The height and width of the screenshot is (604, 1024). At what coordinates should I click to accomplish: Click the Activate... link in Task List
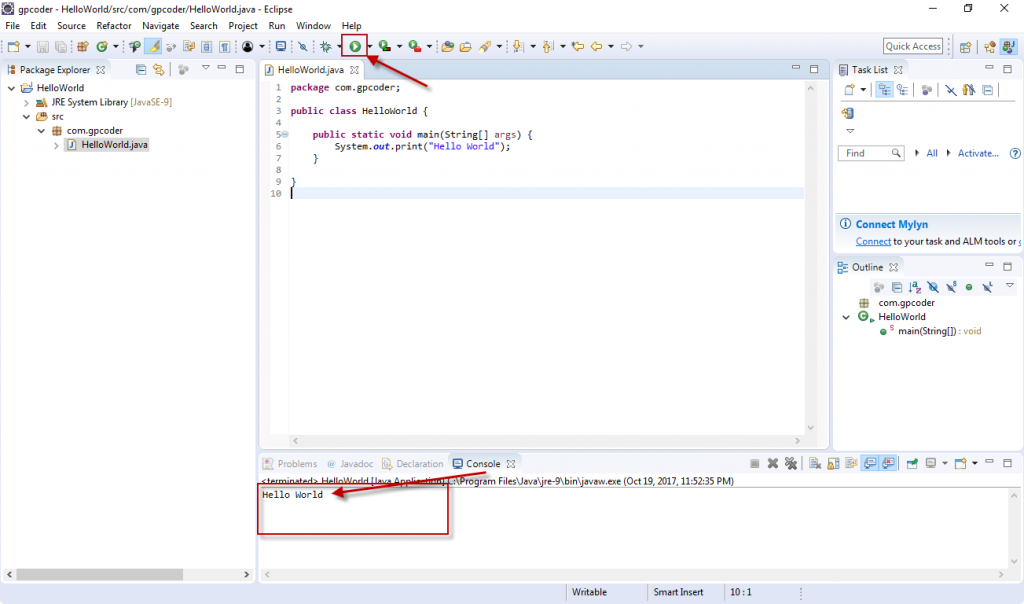click(x=978, y=153)
